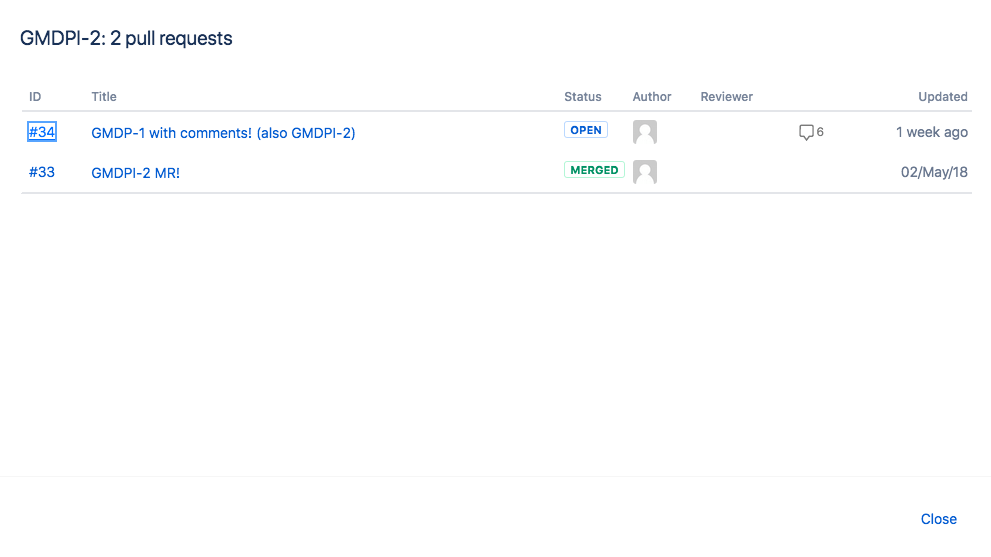Click the OPEN status badge
The image size is (991, 557).
click(x=586, y=130)
